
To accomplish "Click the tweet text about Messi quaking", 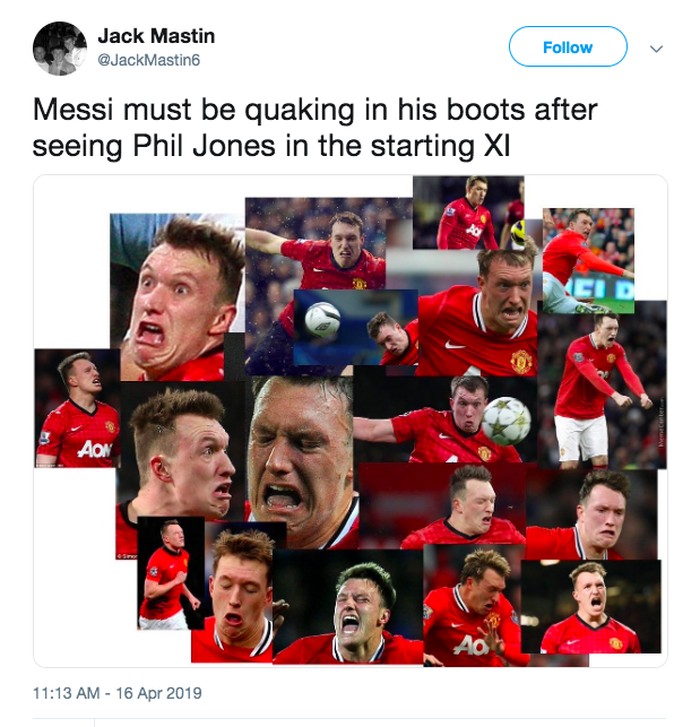I will tap(315, 128).
